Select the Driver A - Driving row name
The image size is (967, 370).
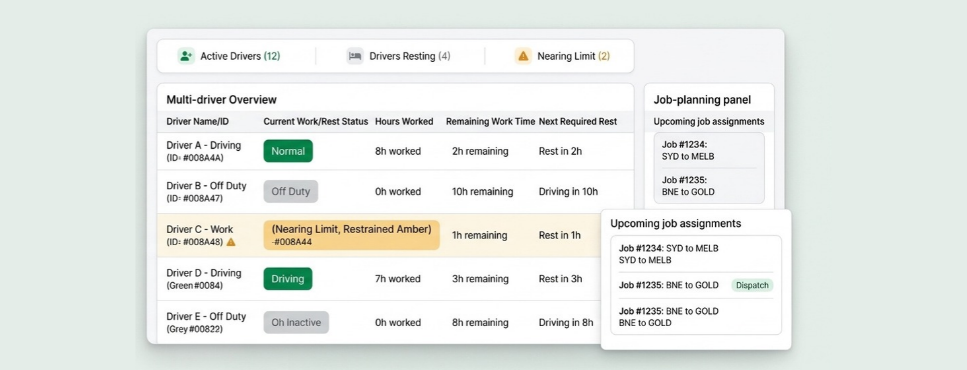click(204, 146)
